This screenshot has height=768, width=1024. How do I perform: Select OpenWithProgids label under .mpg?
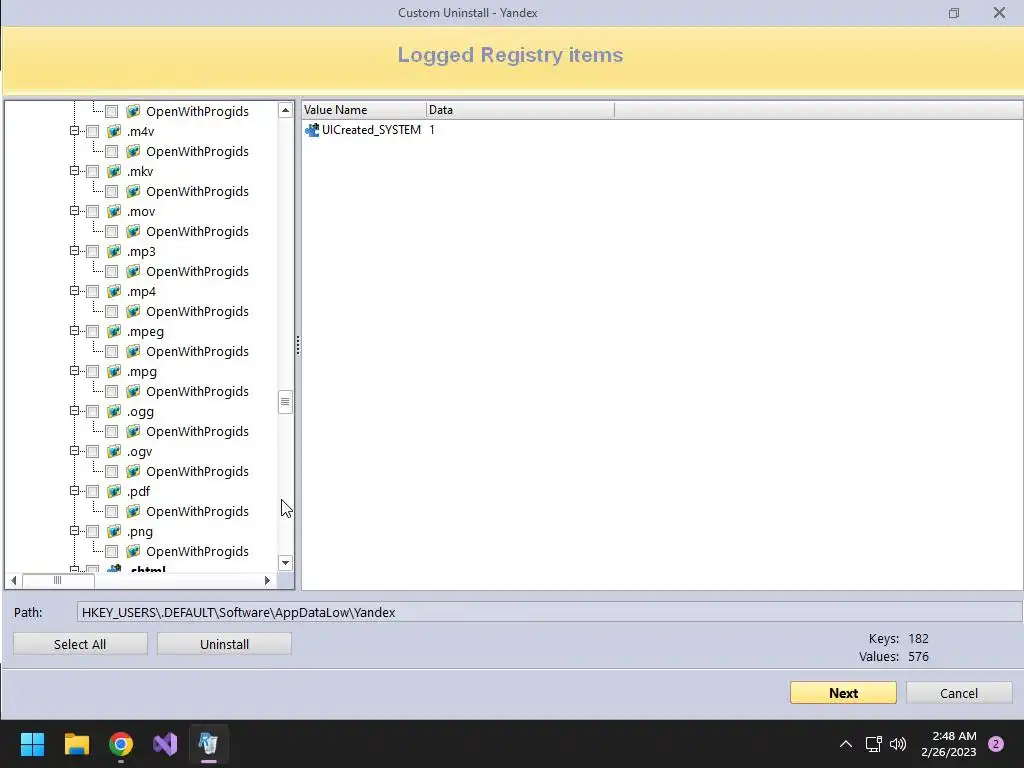point(197,391)
